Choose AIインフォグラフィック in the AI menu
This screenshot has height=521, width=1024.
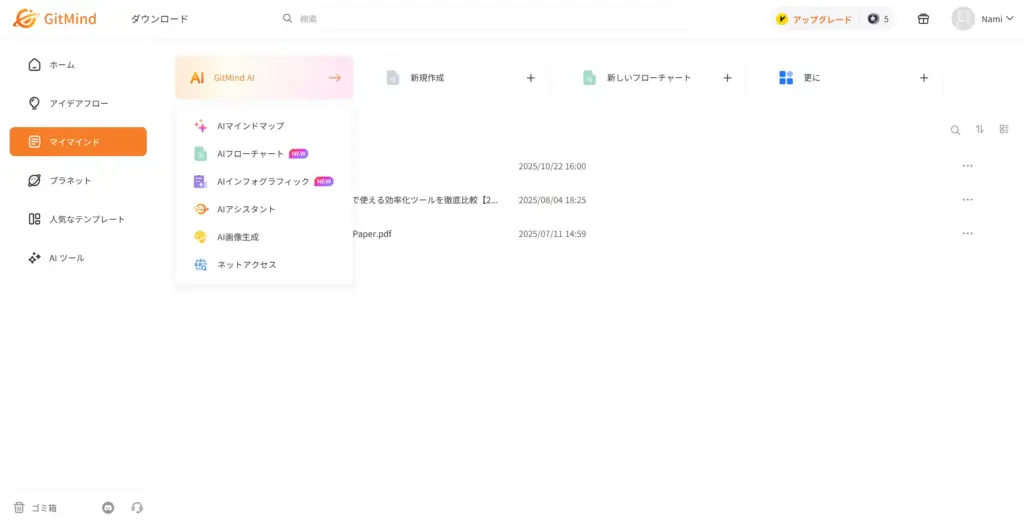(x=262, y=182)
